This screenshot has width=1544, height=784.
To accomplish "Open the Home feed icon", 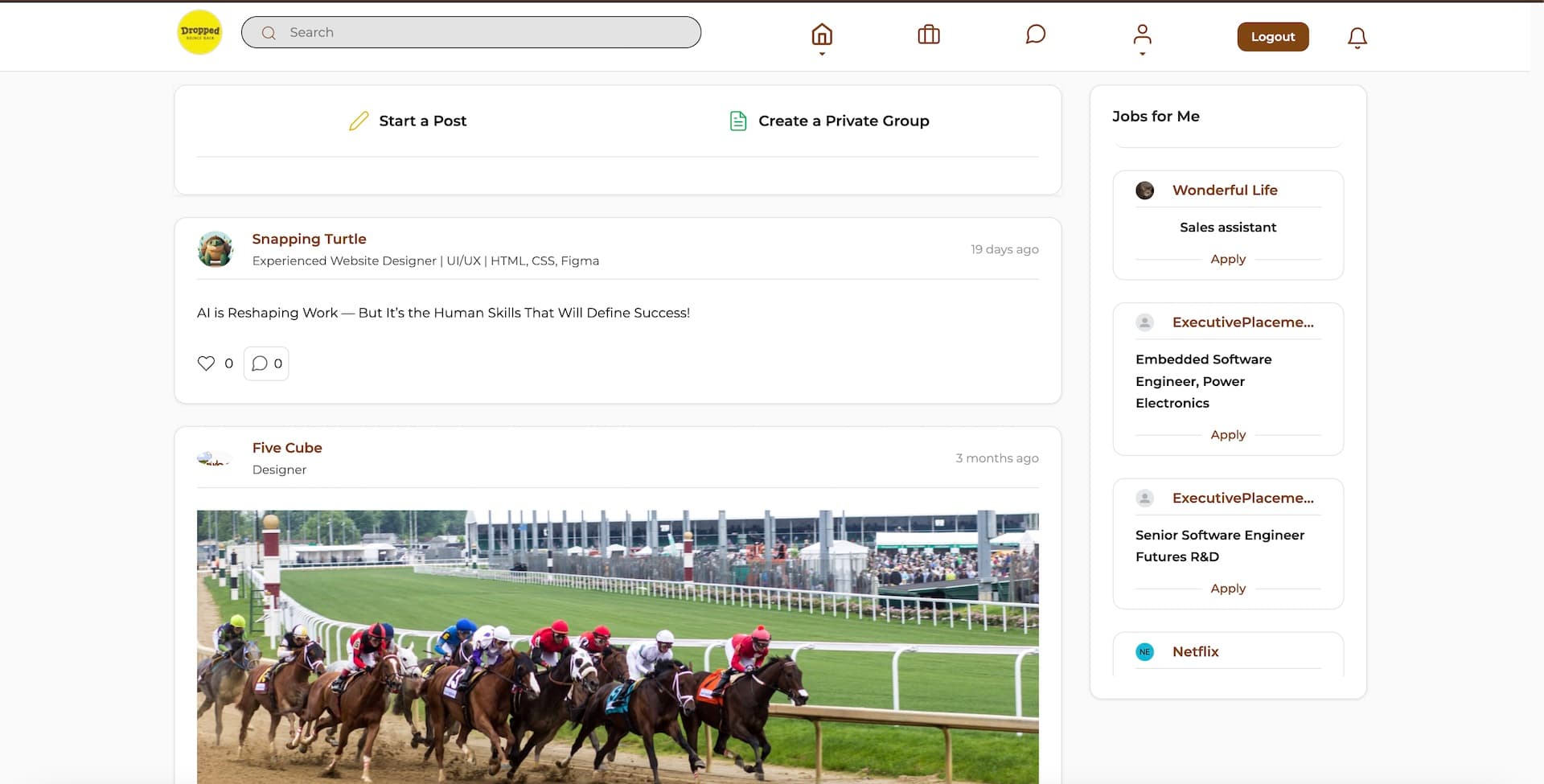I will (x=821, y=34).
